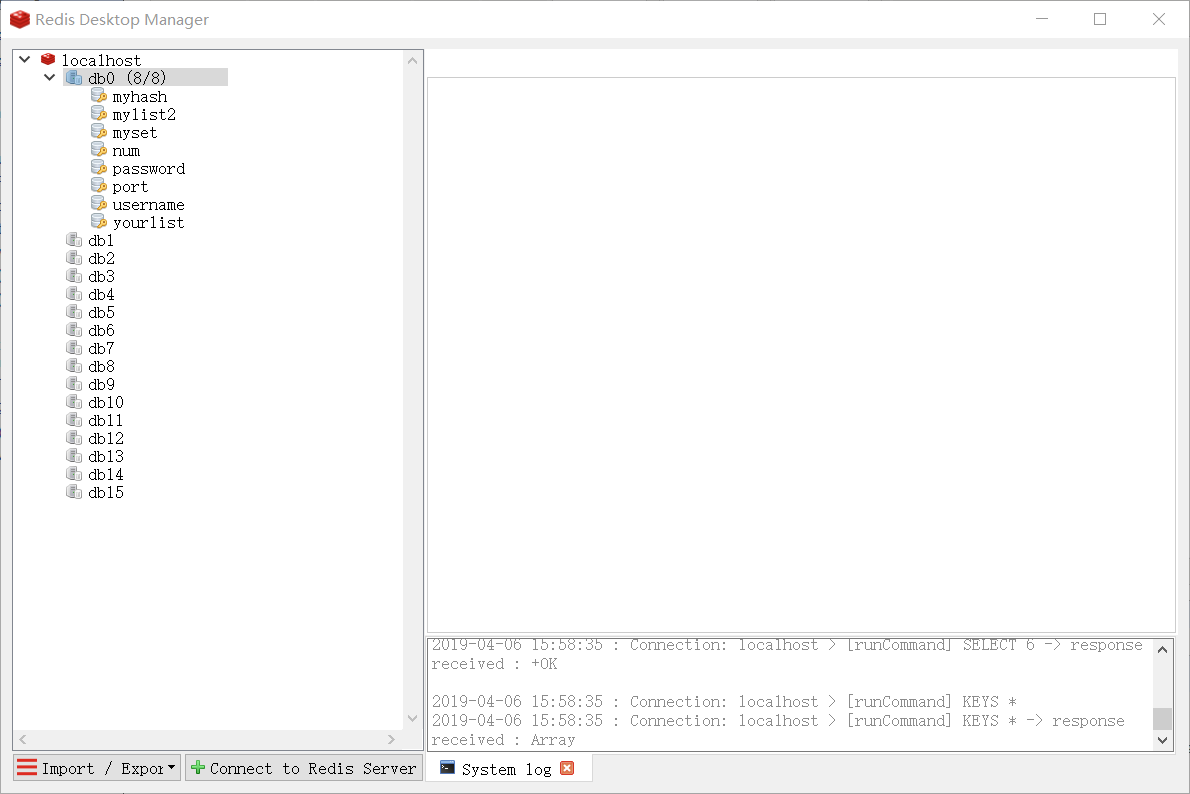This screenshot has height=794, width=1190.
Task: Select database db13 label
Action: 105,456
